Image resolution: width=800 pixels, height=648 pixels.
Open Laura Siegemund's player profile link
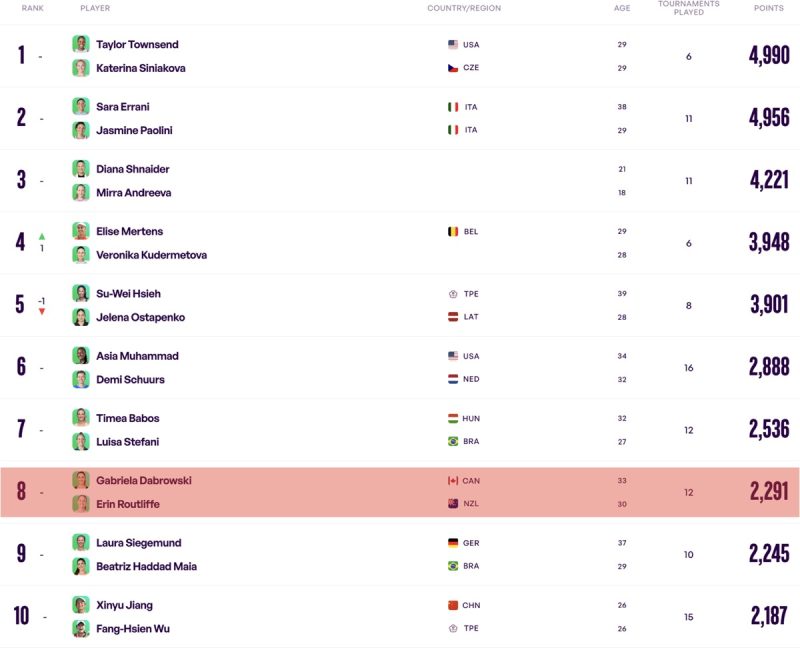point(139,542)
